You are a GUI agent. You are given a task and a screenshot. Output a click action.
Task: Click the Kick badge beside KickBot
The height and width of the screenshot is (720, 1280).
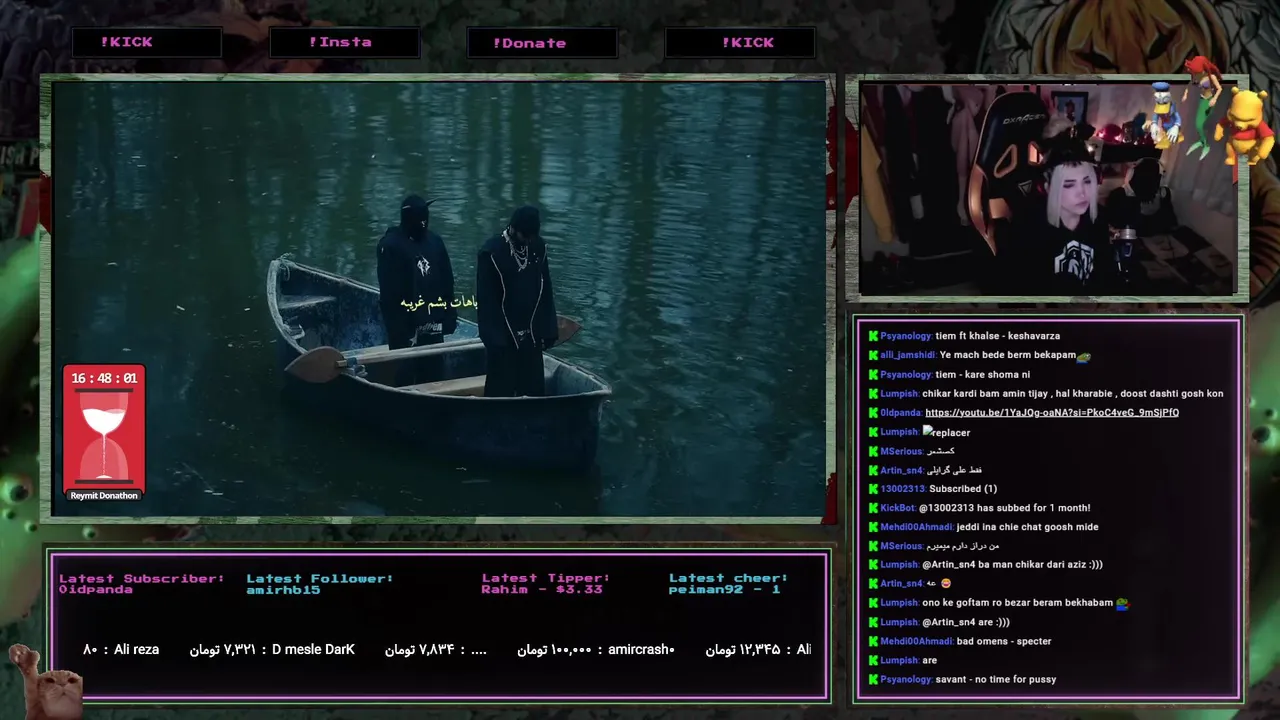tap(873, 508)
